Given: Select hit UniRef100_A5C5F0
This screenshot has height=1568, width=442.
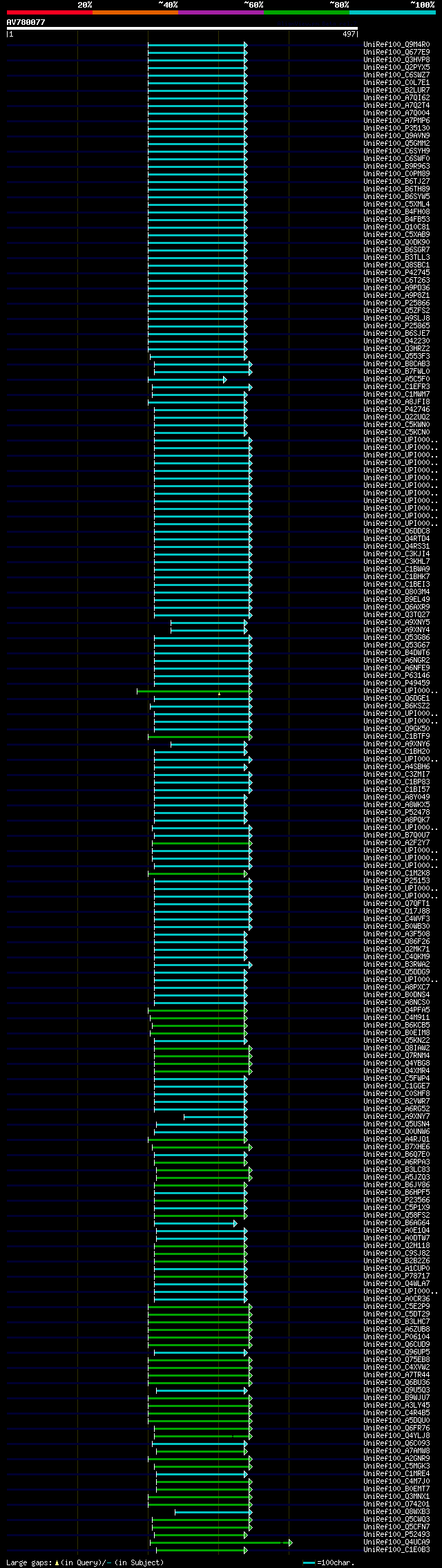Looking at the screenshot, I should [396, 379].
